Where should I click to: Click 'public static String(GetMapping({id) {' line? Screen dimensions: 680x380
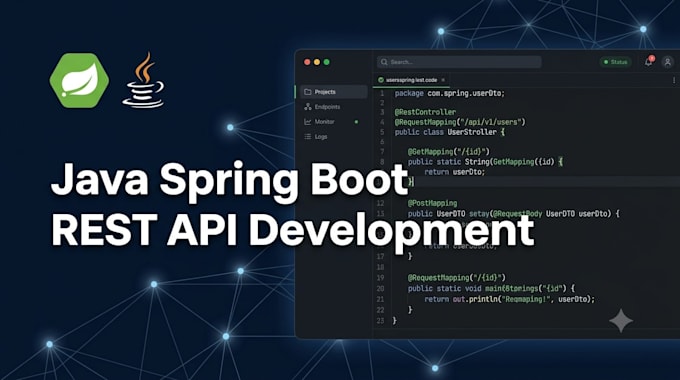pyautogui.click(x=485, y=162)
